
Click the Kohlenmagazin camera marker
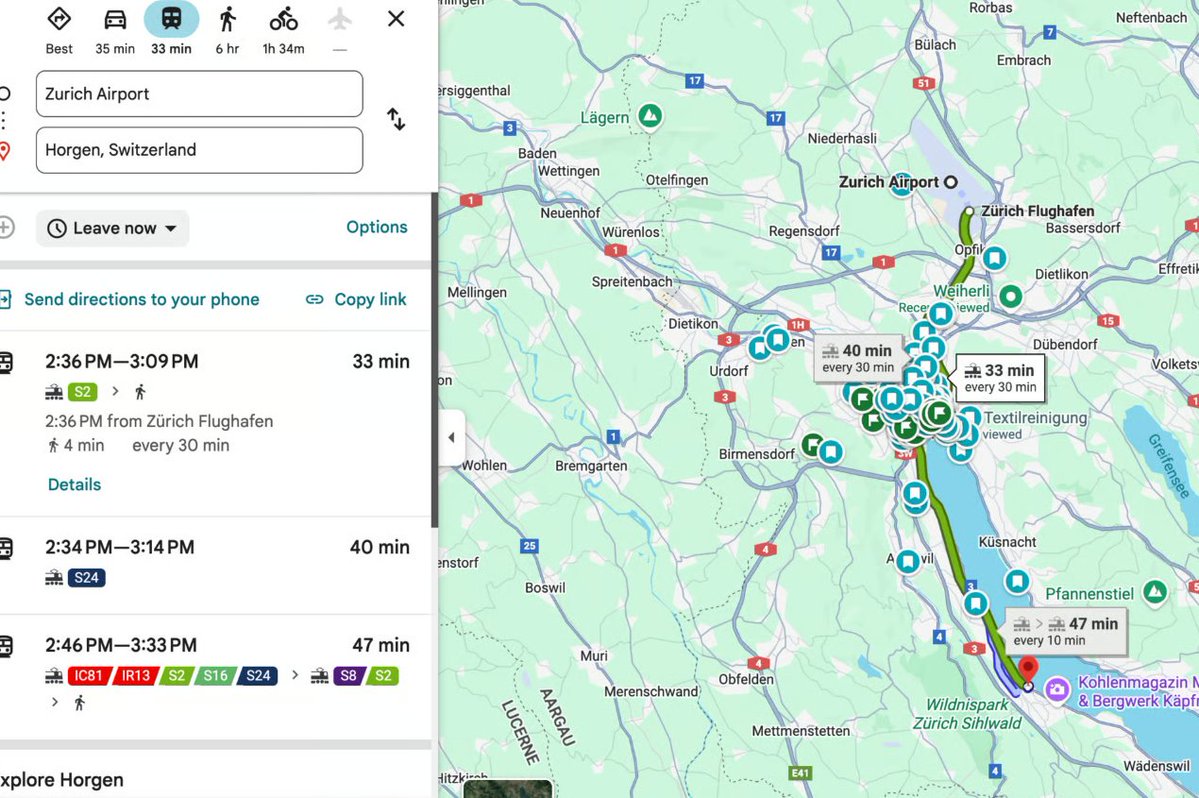1057,689
